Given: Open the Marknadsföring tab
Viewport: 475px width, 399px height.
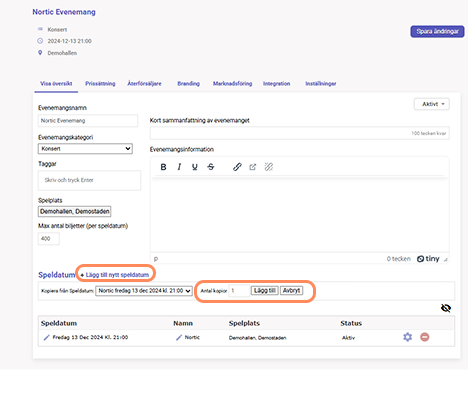Looking at the screenshot, I should (232, 84).
